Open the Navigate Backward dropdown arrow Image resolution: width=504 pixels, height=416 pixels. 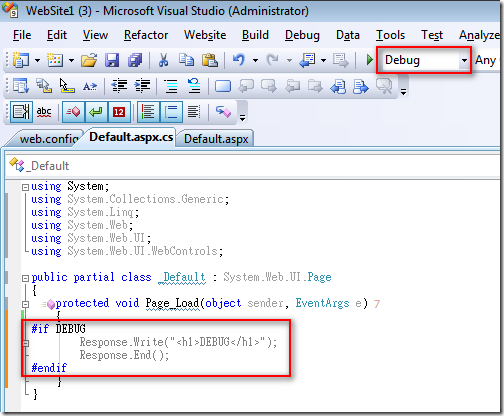tap(323, 61)
